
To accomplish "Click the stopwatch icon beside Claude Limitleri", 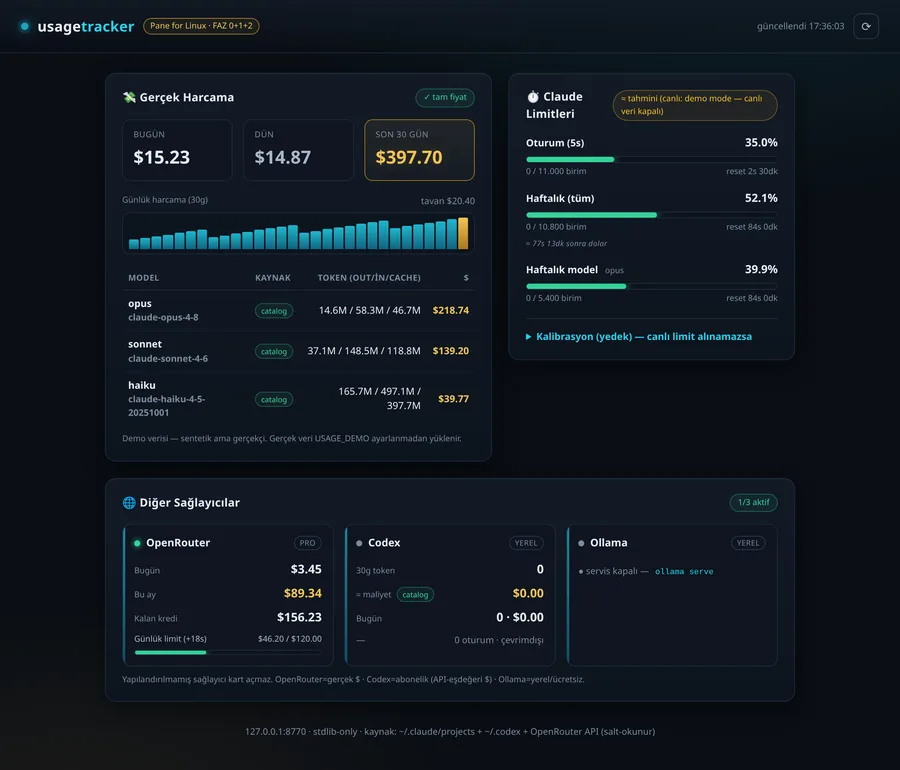I will pos(533,96).
